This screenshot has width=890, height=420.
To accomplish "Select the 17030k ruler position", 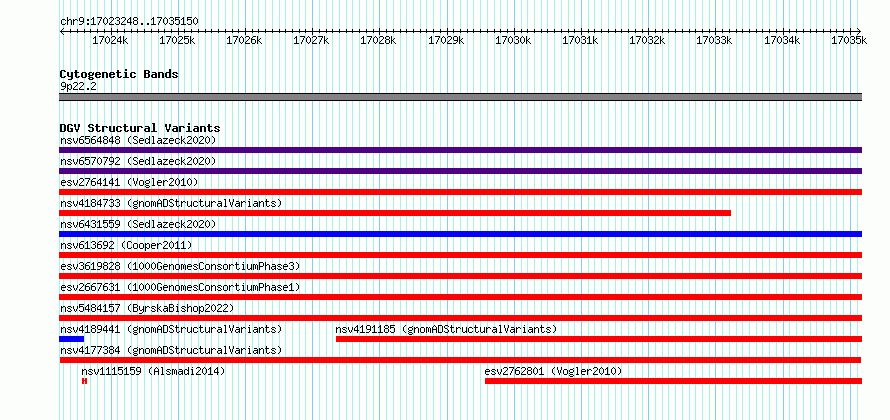I will click(514, 40).
